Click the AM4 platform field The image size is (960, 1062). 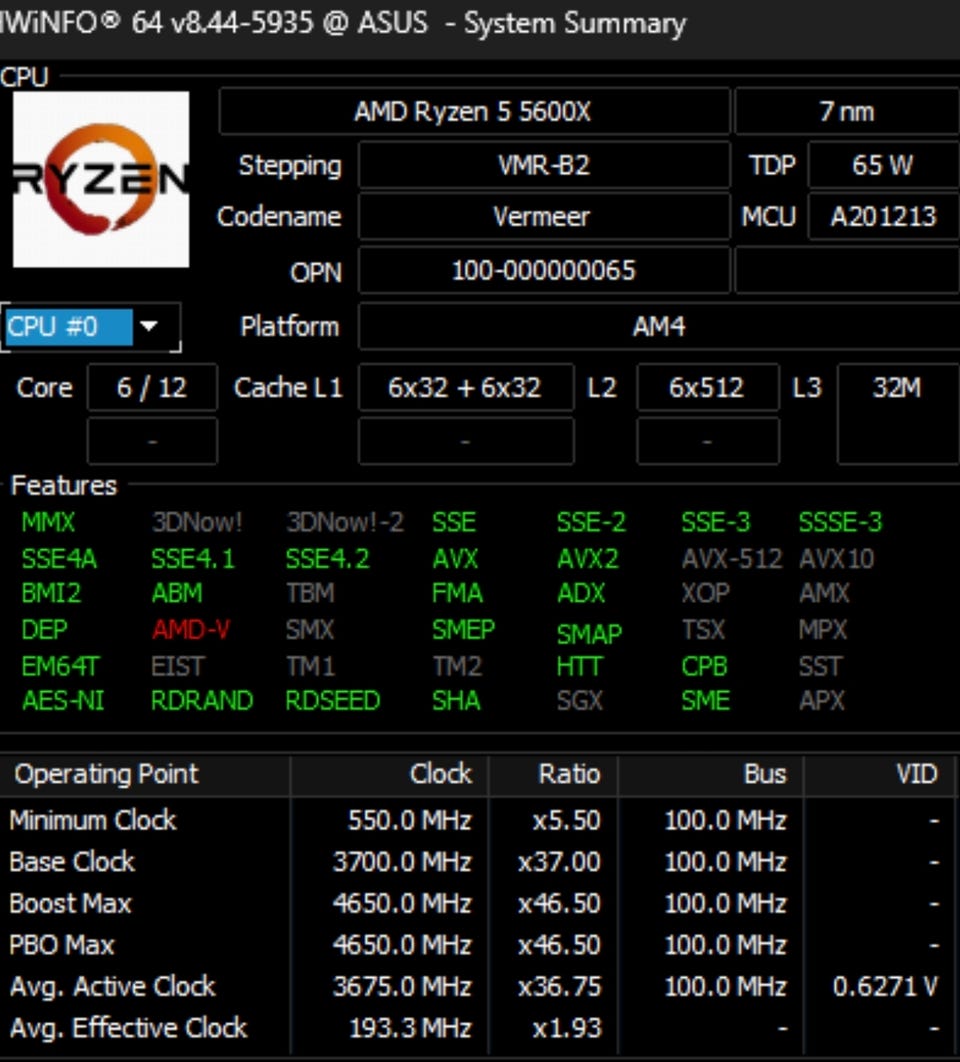pyautogui.click(x=659, y=326)
